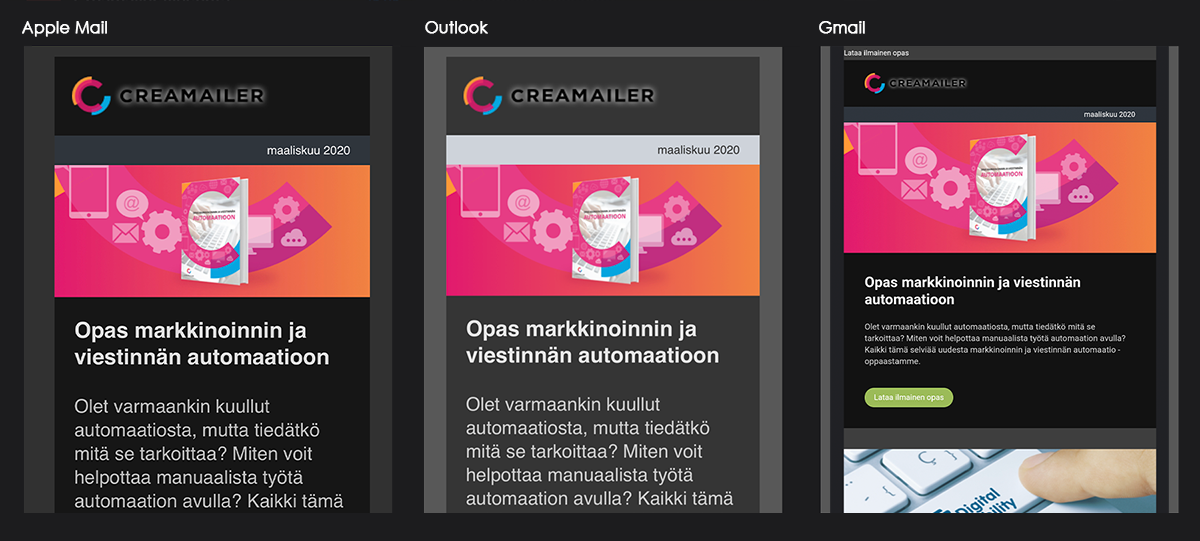Click the Creamailer logo in Outlook preview
Image resolution: width=1200 pixels, height=541 pixels.
point(560,96)
